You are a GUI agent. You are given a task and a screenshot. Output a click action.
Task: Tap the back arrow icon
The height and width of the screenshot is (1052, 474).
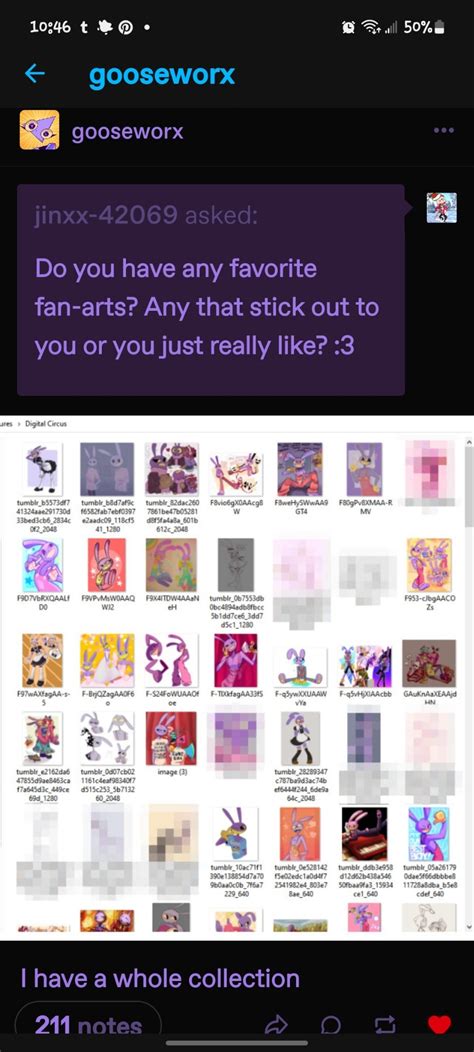pyautogui.click(x=34, y=74)
